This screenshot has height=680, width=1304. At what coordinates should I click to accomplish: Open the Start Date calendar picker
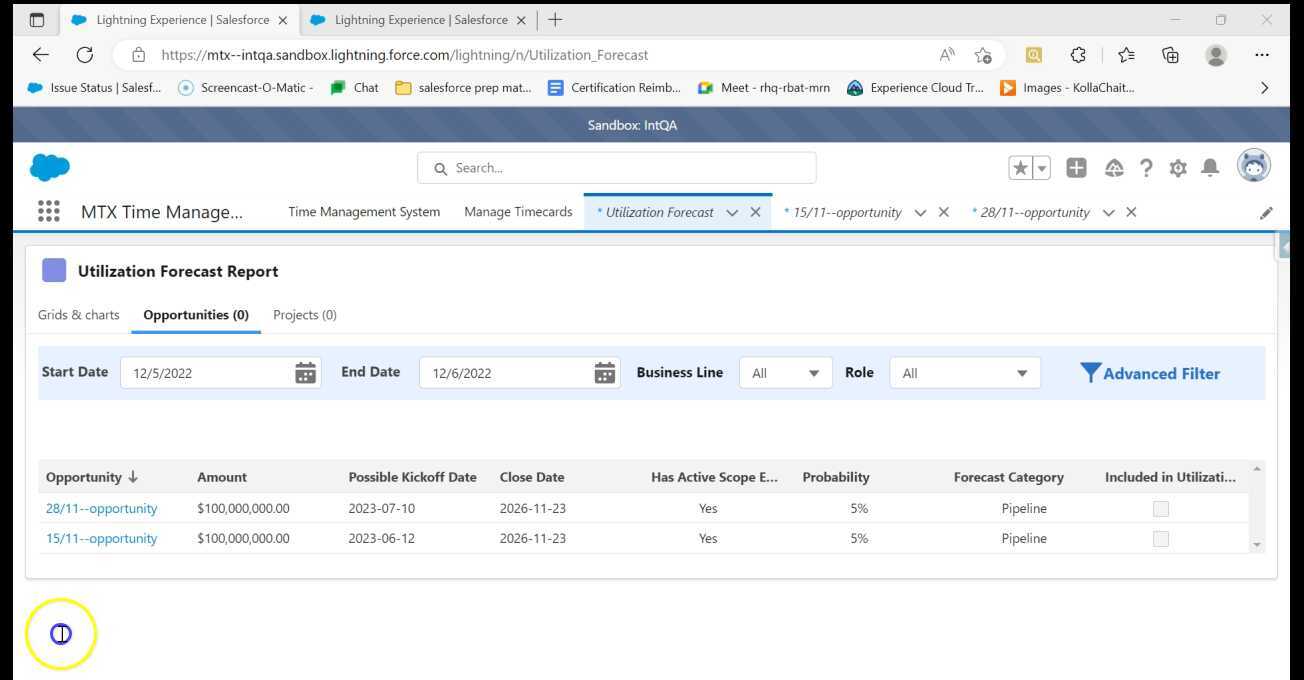305,373
